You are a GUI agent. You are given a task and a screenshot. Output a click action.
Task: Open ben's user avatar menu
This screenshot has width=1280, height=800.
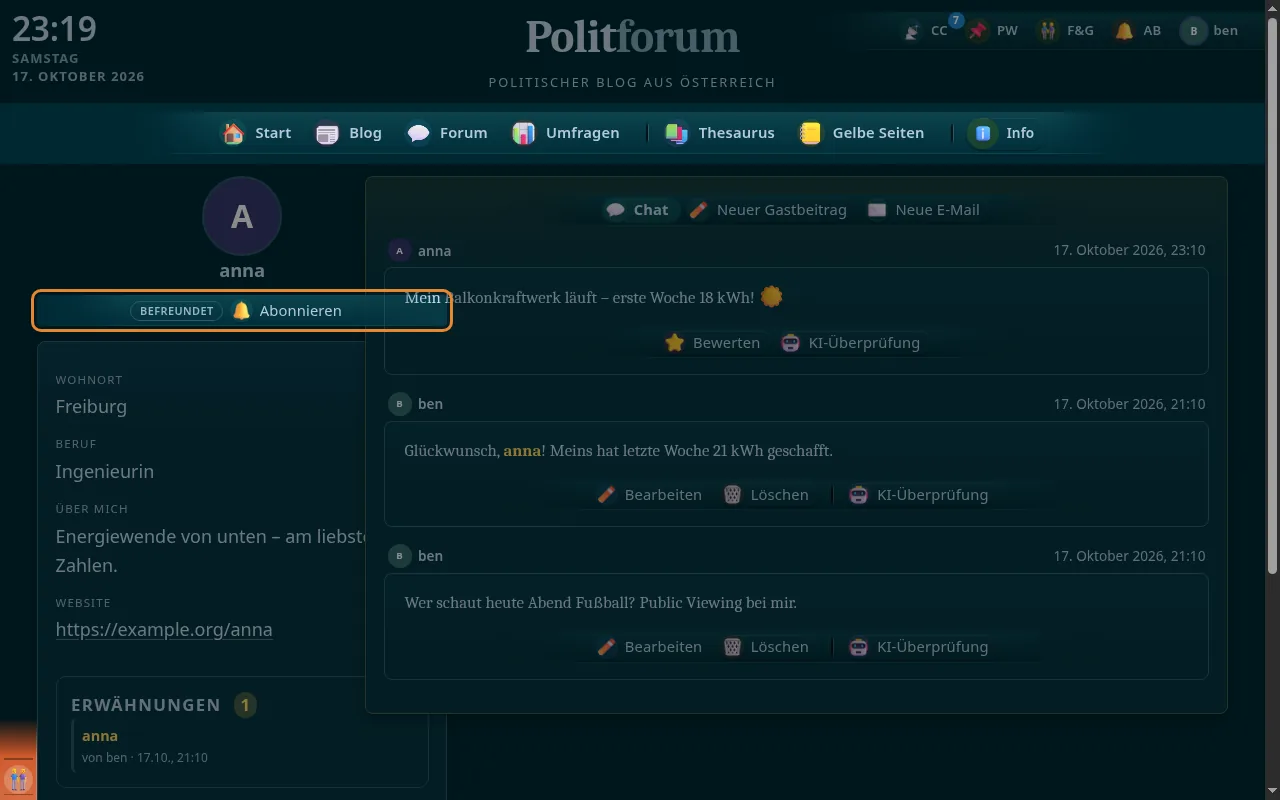[x=1210, y=31]
